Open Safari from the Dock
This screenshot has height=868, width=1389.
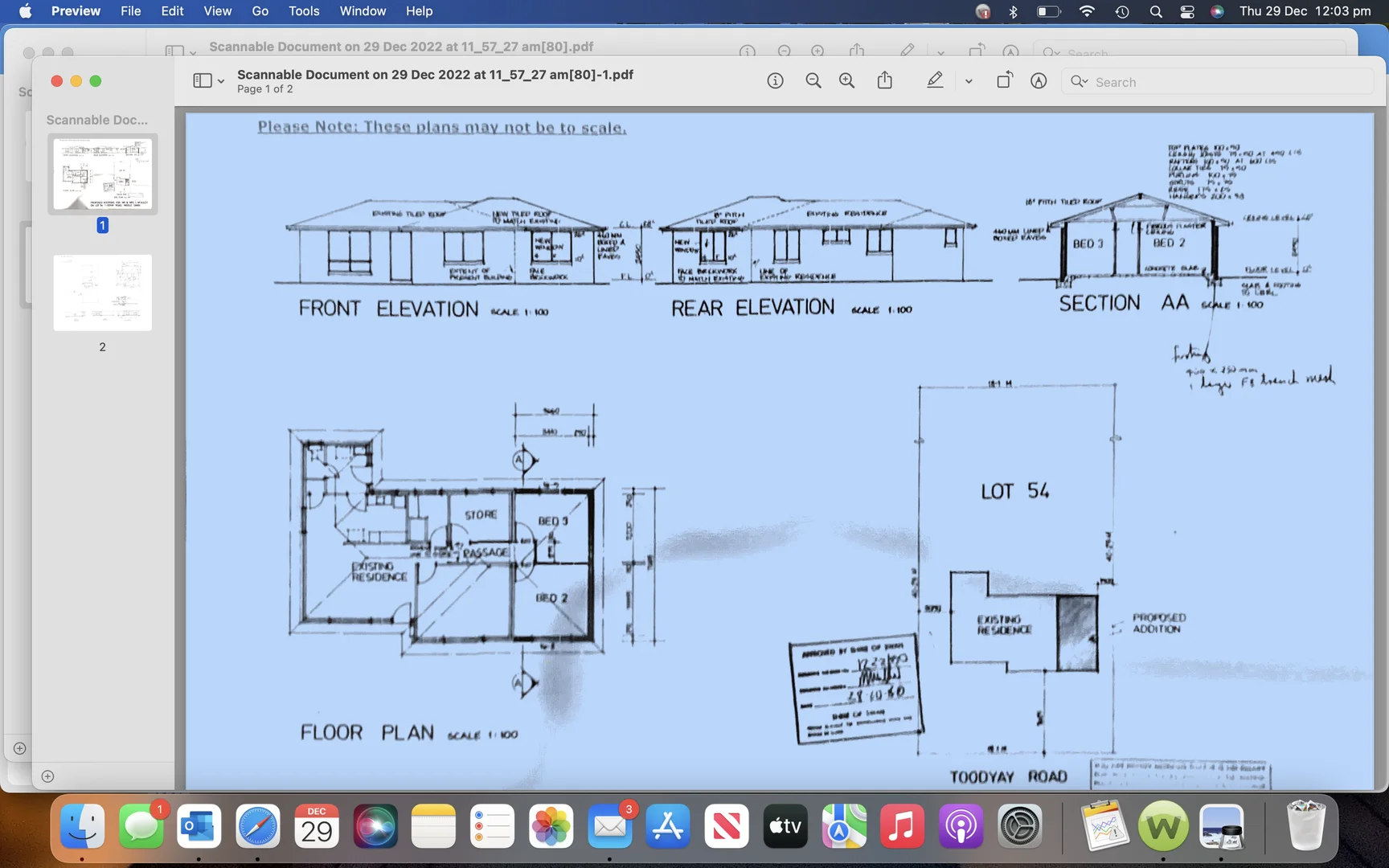[x=257, y=826]
